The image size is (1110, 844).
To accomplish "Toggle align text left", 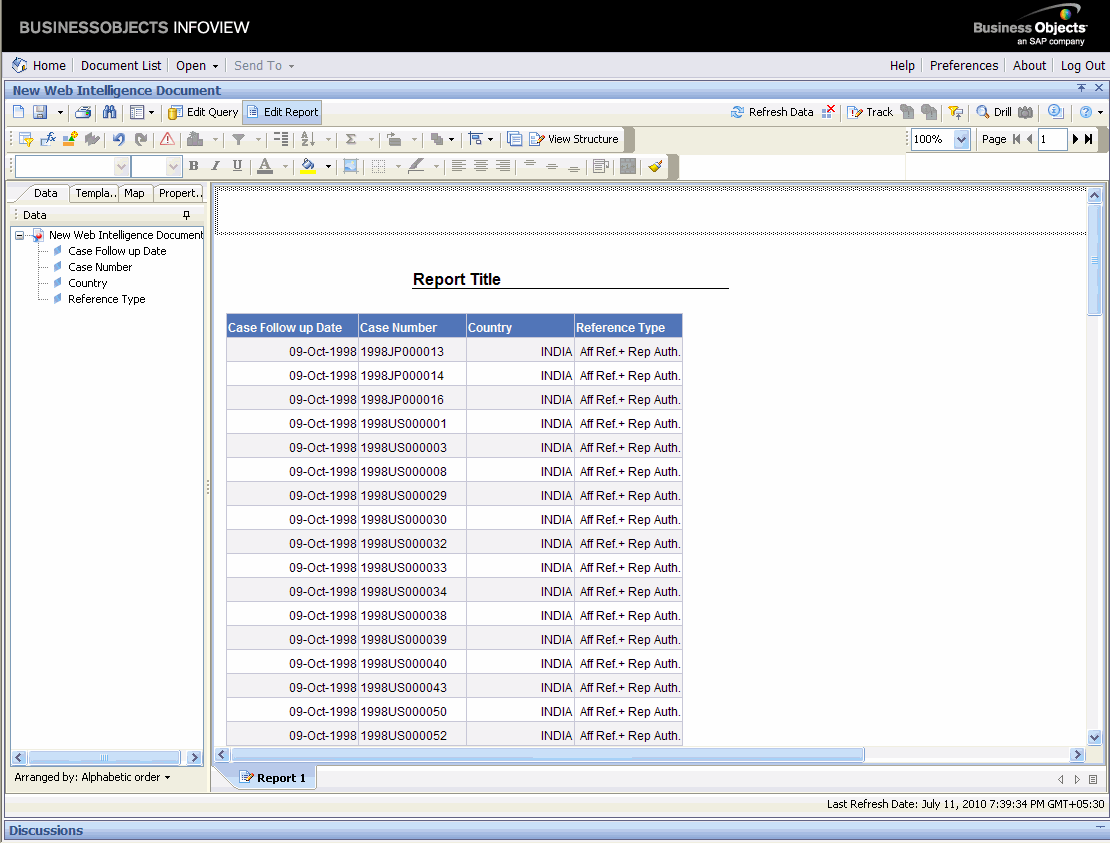I will point(459,166).
